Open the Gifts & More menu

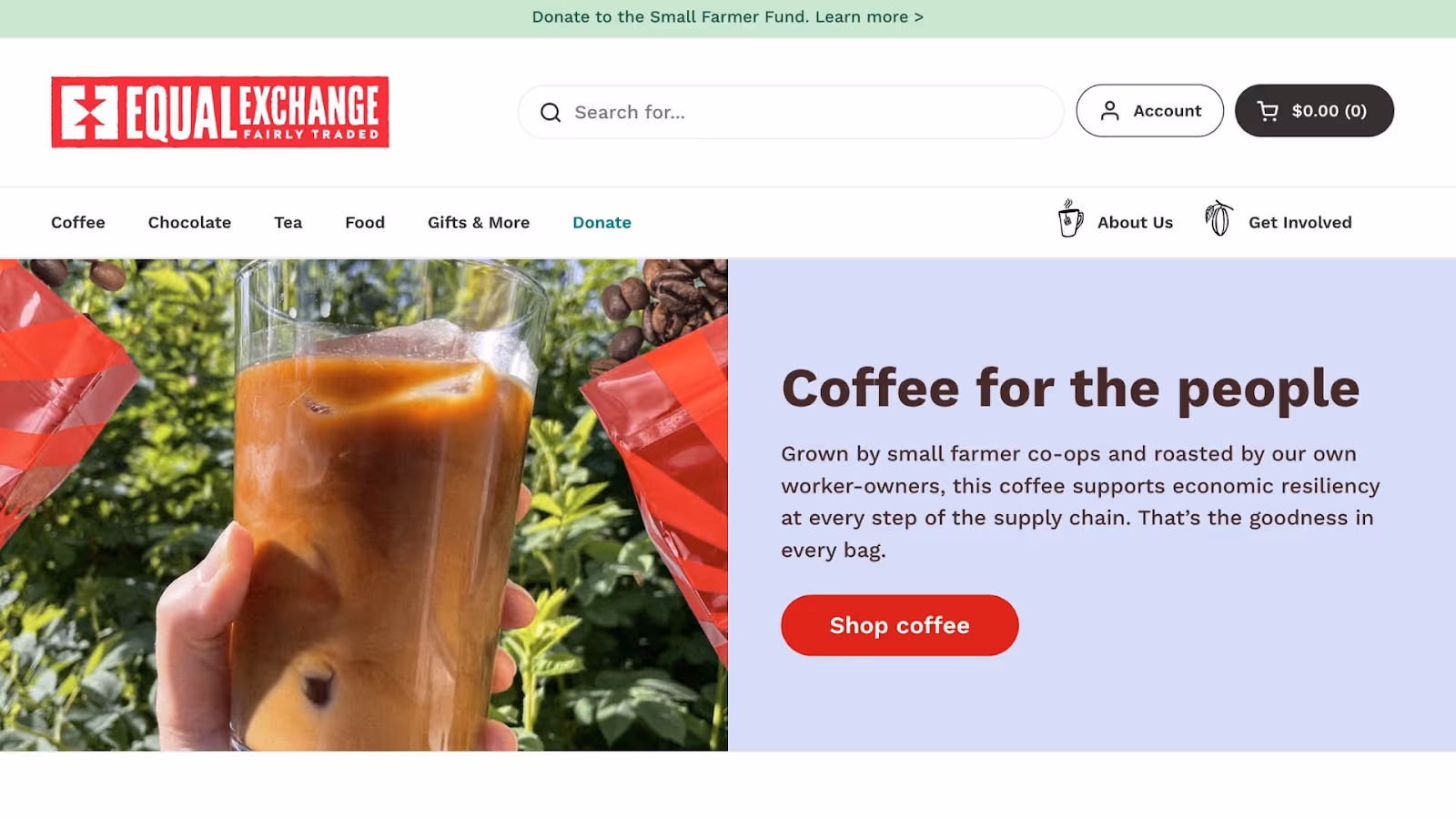point(479,222)
